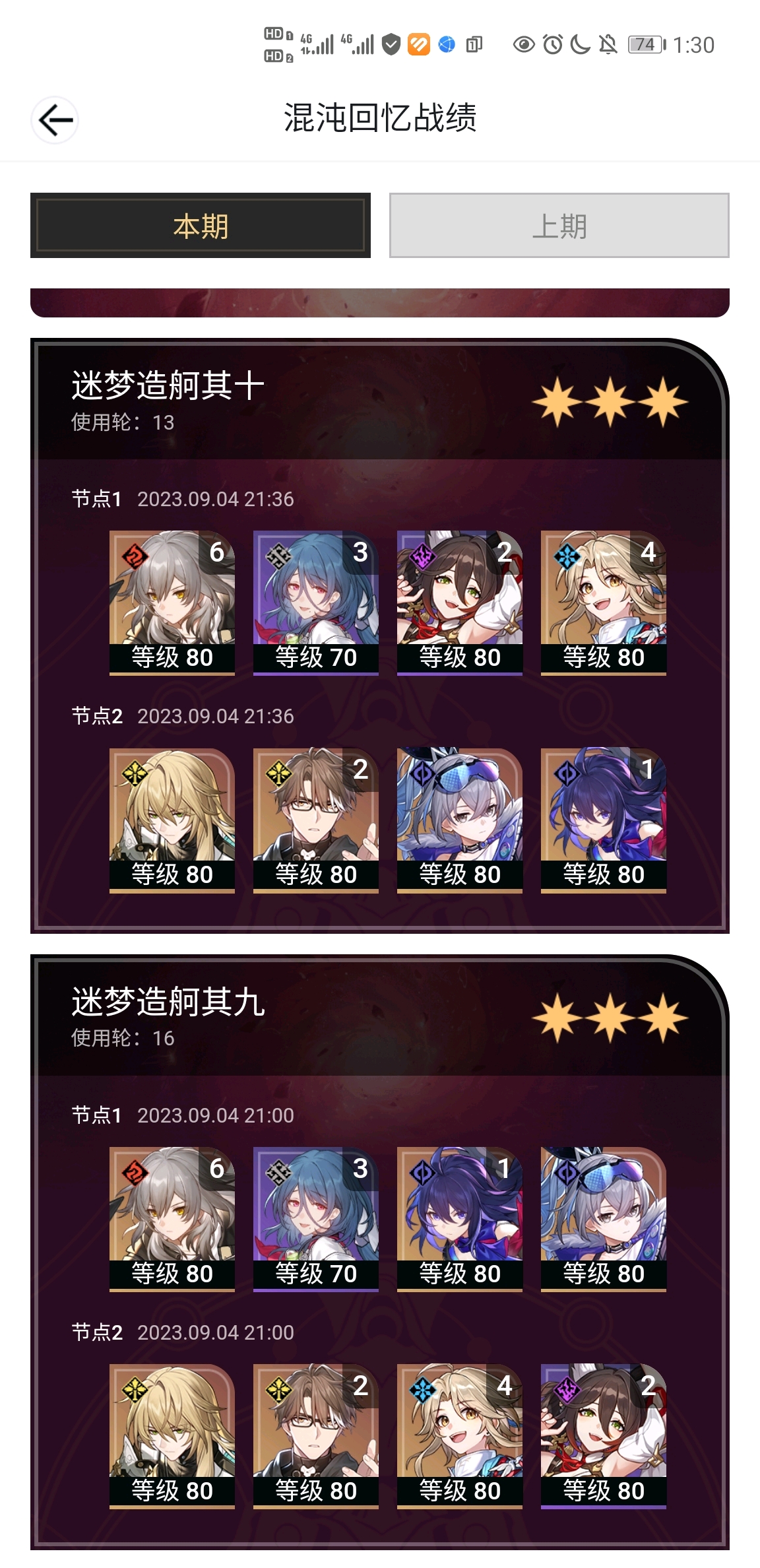The image size is (760, 1568).
Task: Click the 迷梦造舸其九 stage title
Action: [168, 1002]
